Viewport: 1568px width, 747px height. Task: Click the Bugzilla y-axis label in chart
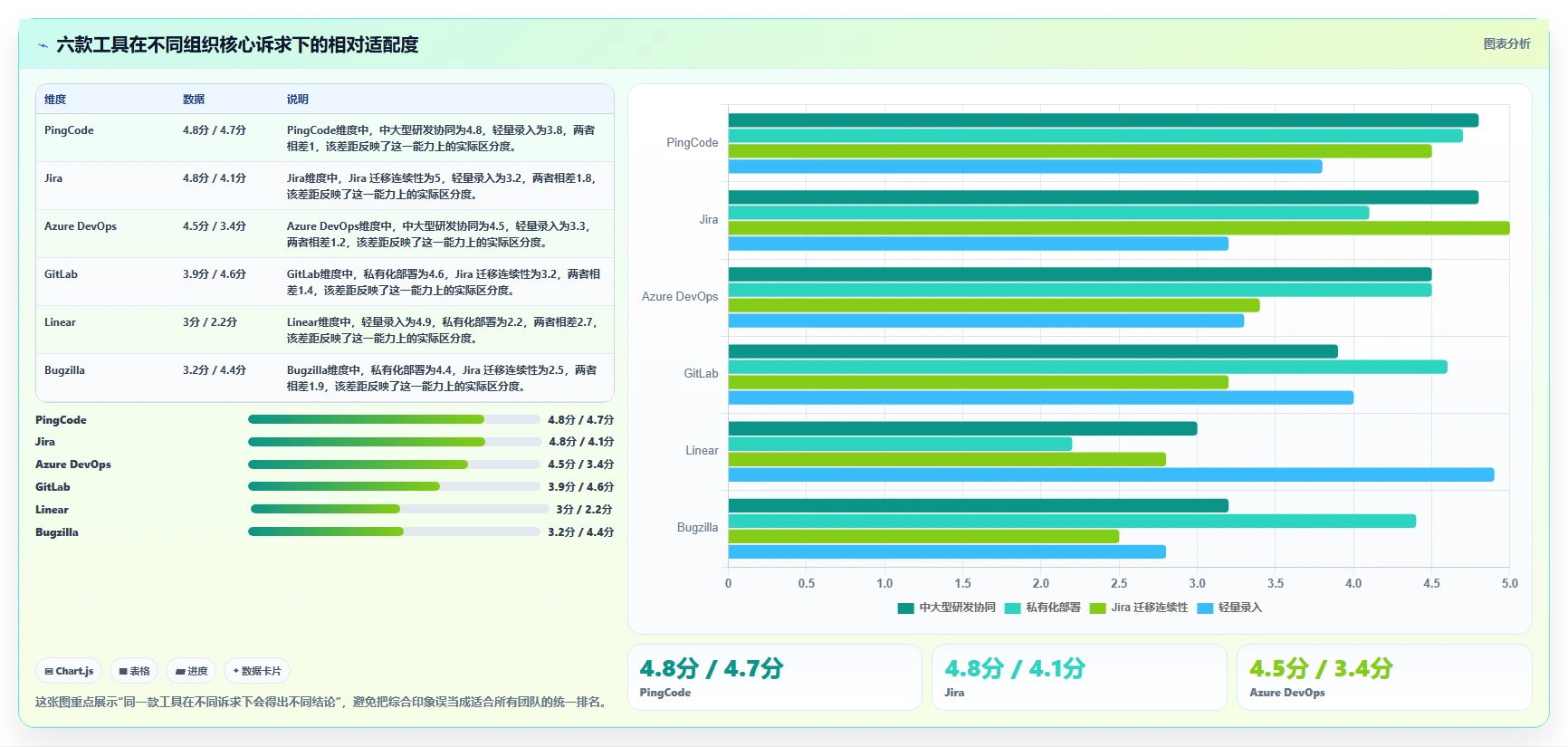point(697,528)
